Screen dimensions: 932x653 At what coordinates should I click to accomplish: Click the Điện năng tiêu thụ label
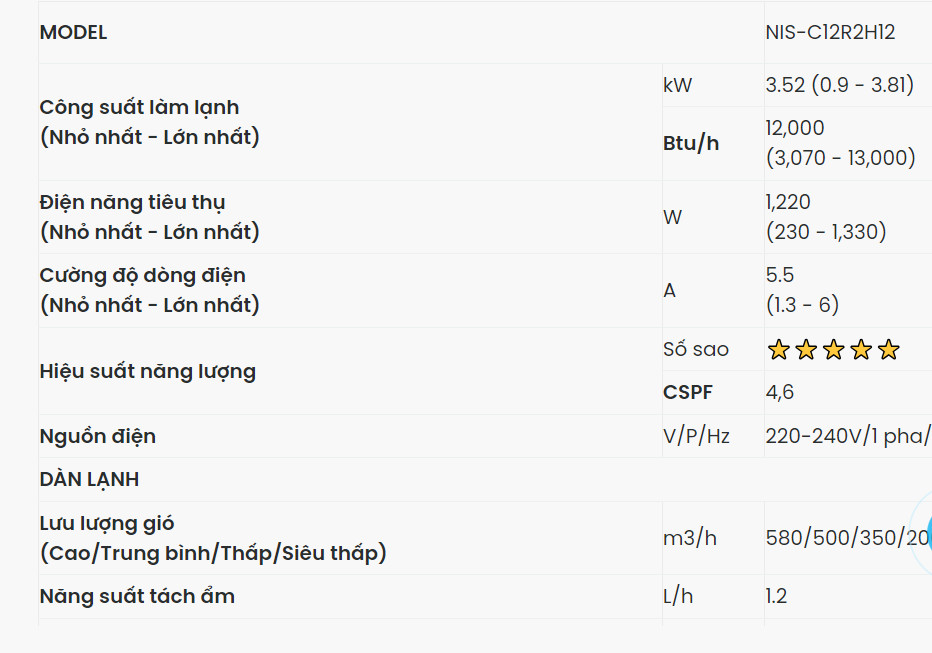(132, 202)
